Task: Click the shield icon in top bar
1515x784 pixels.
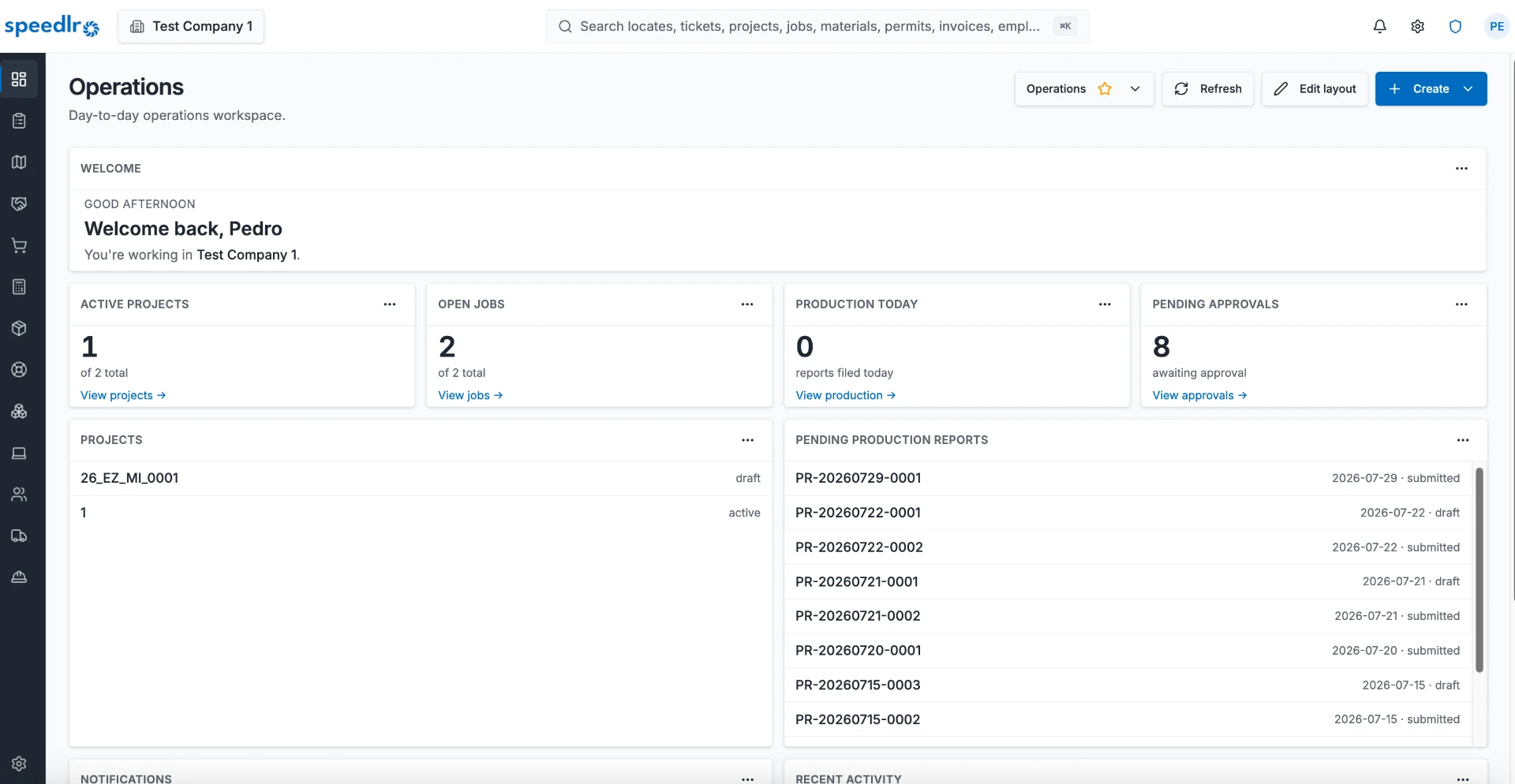Action: [x=1455, y=26]
